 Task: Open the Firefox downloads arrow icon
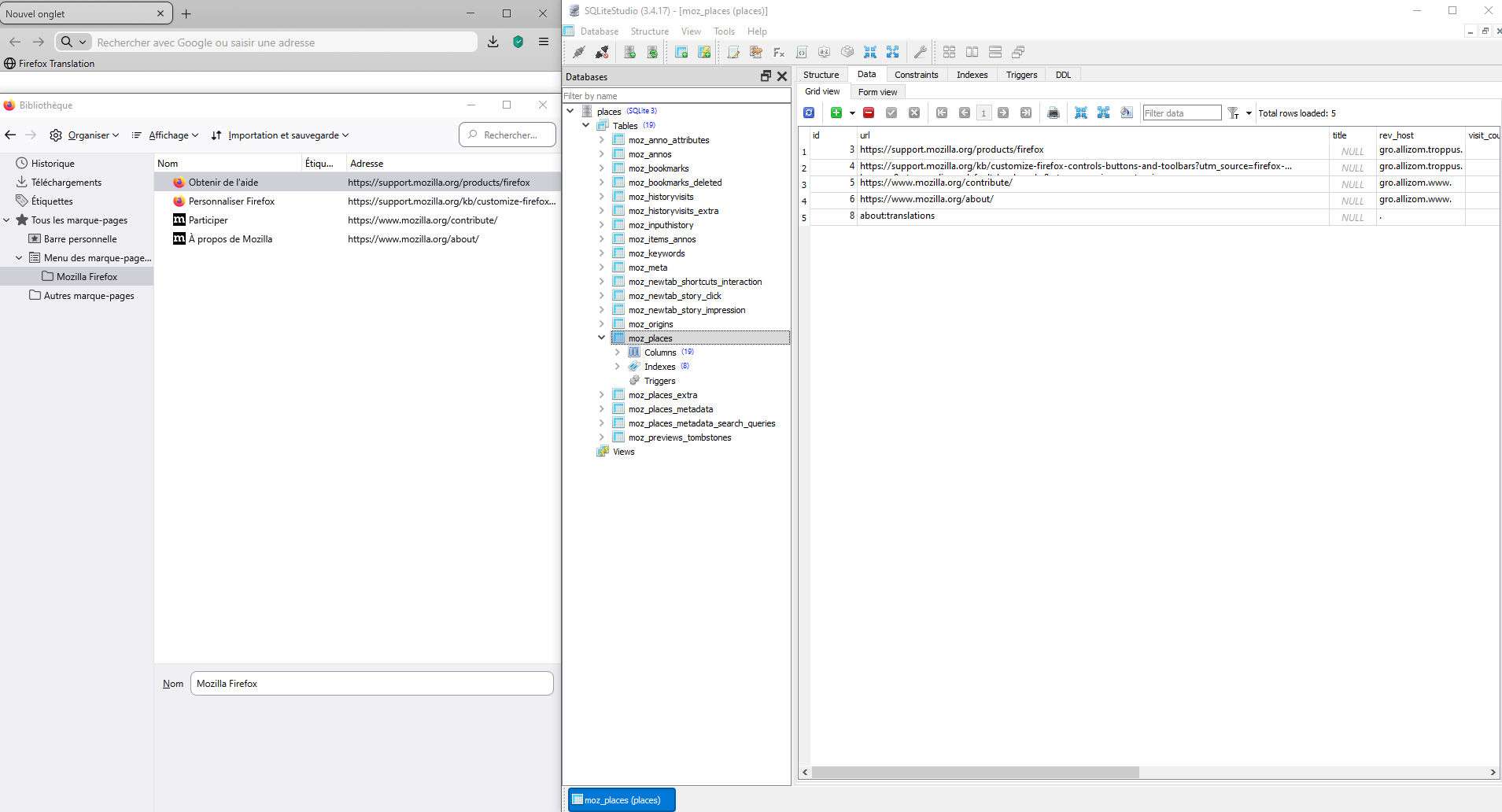coord(493,42)
